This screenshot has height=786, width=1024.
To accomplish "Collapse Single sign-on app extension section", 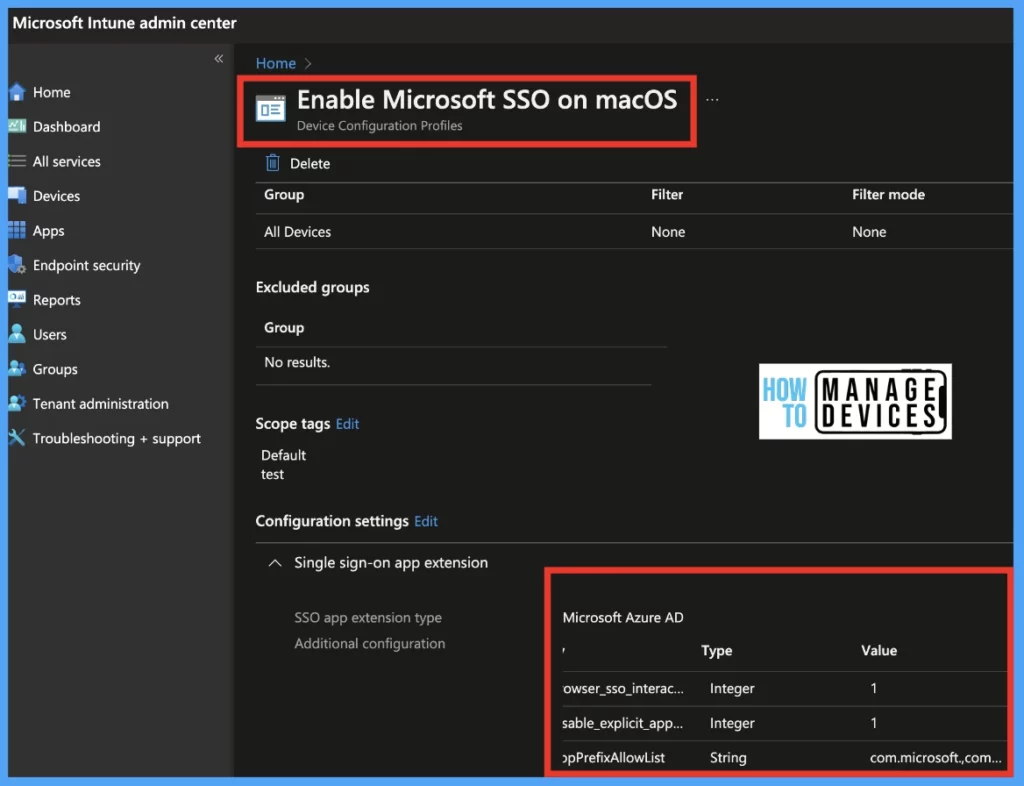I will pos(275,563).
